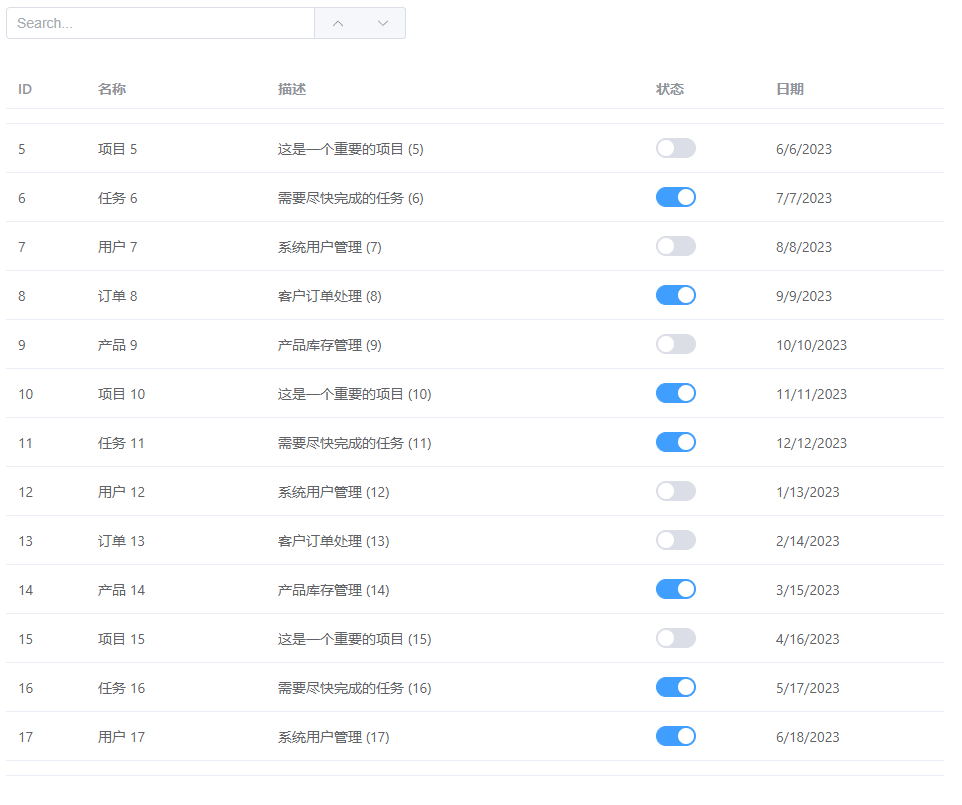This screenshot has height=805, width=962.
Task: Click the date 7/7/2023
Action: pos(804,198)
